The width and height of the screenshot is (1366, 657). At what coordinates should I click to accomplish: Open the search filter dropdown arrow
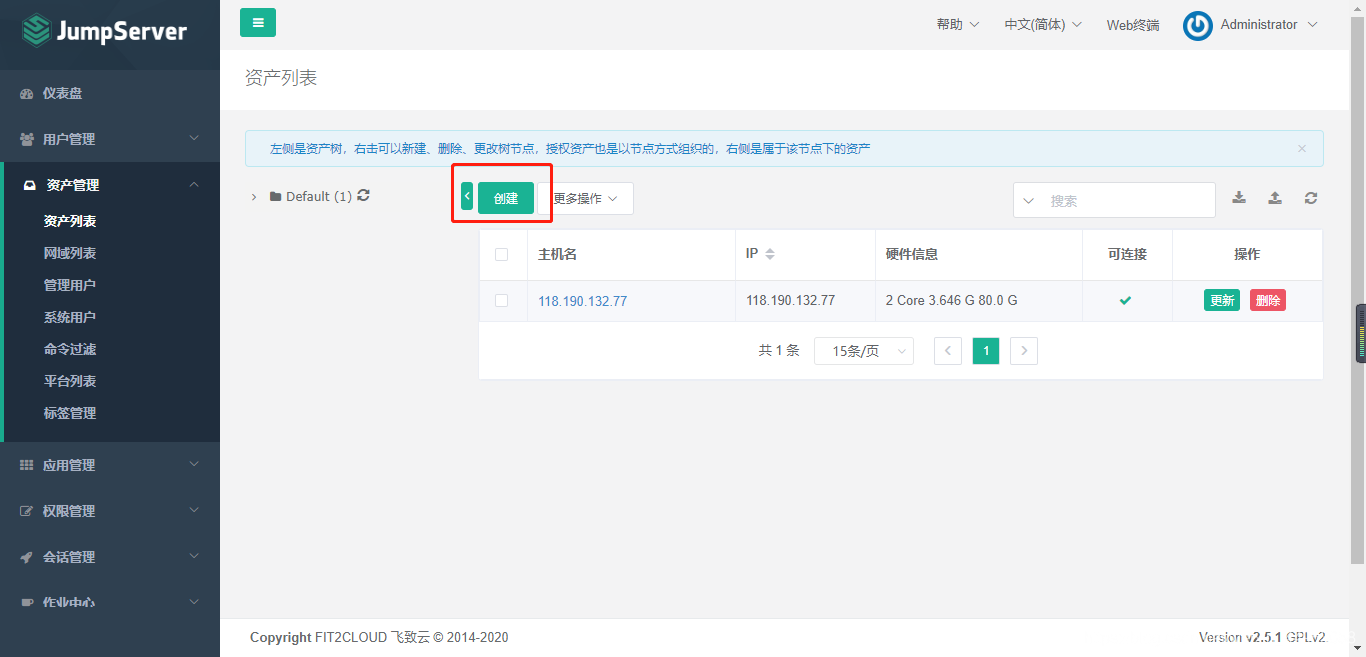1029,201
